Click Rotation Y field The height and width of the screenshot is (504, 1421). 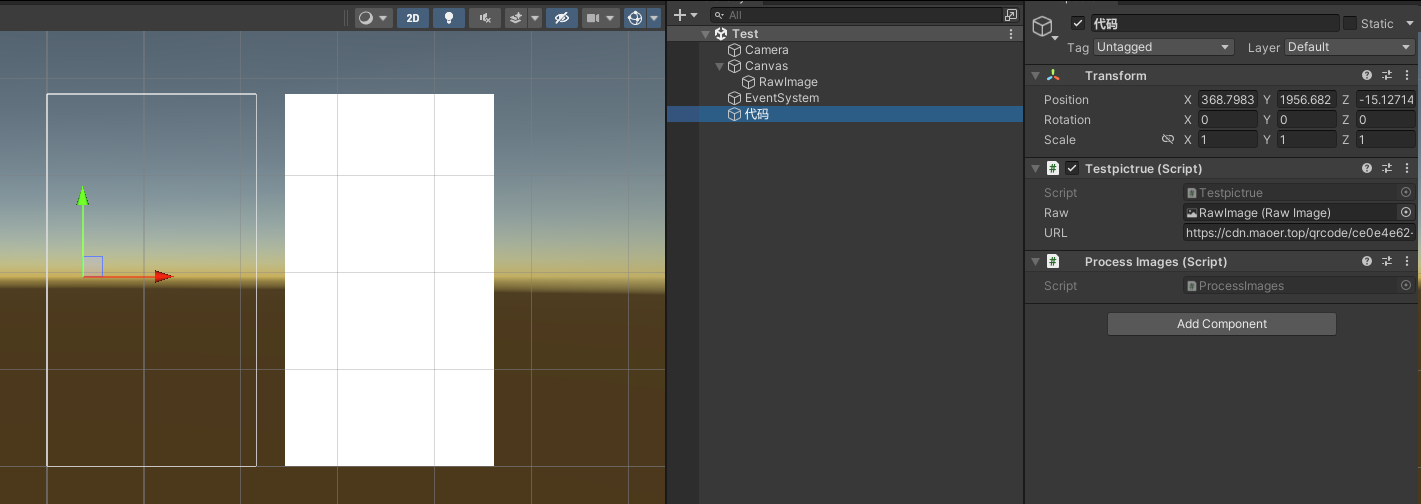1306,120
